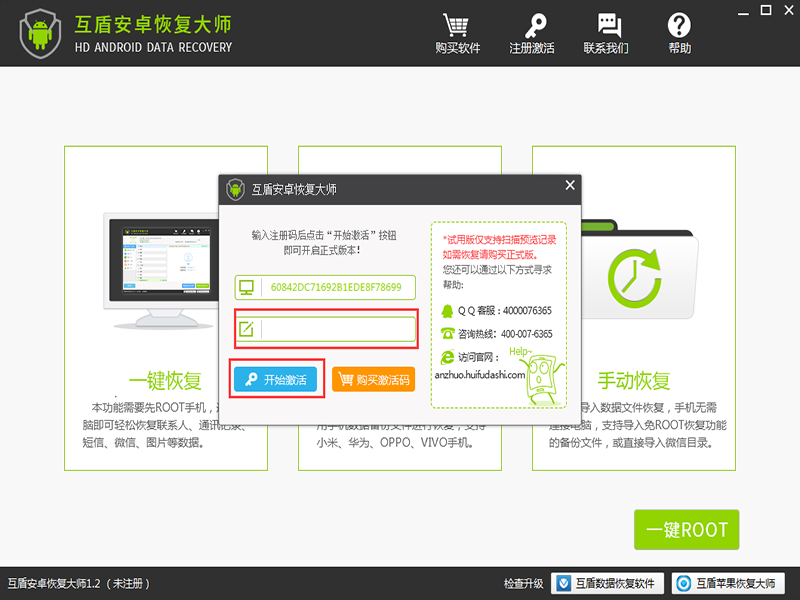Click the 互盾数据恢复软件 shield icon

click(564, 583)
